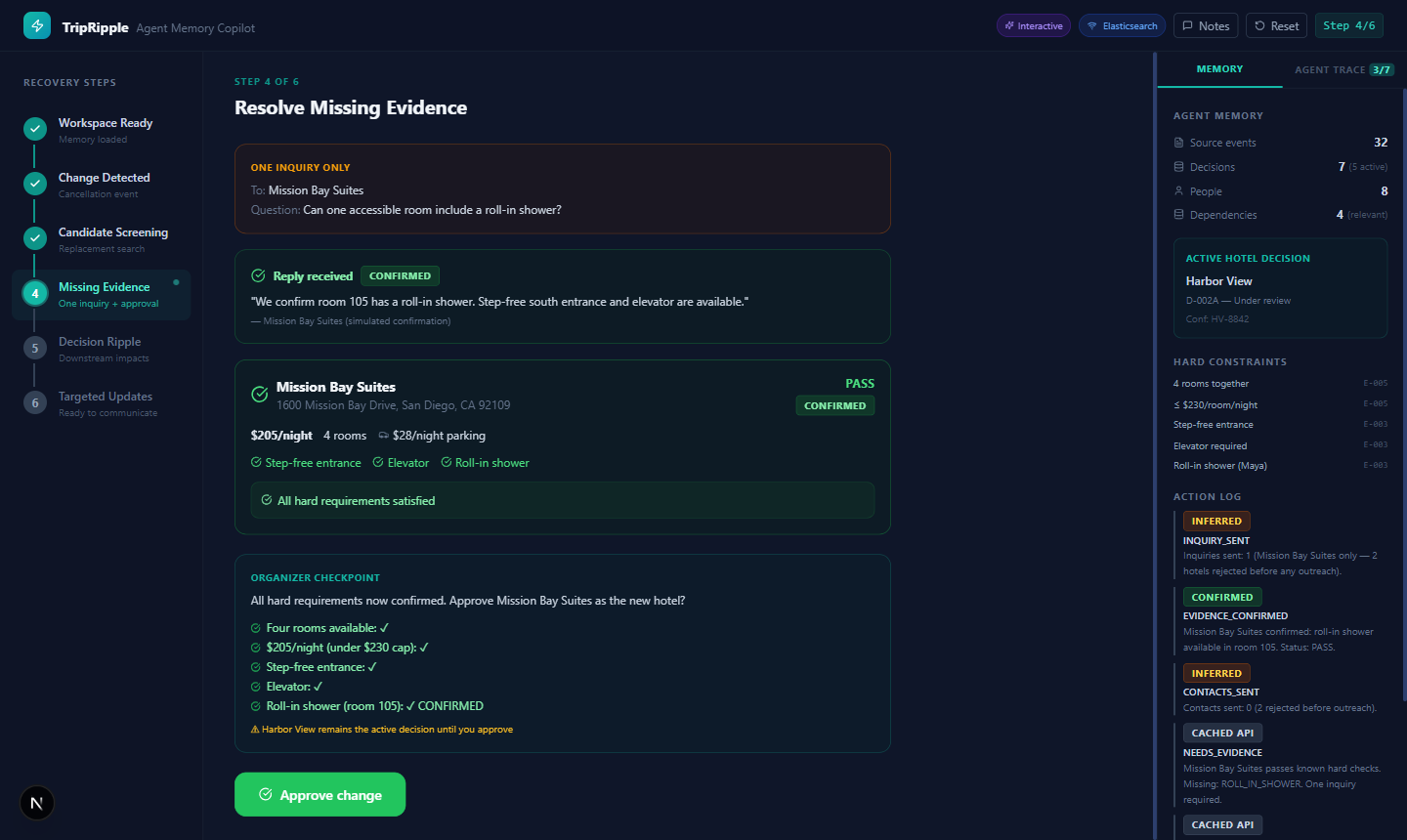Select step 6 Targeted Updates circle
This screenshot has height=840, width=1407.
35,402
